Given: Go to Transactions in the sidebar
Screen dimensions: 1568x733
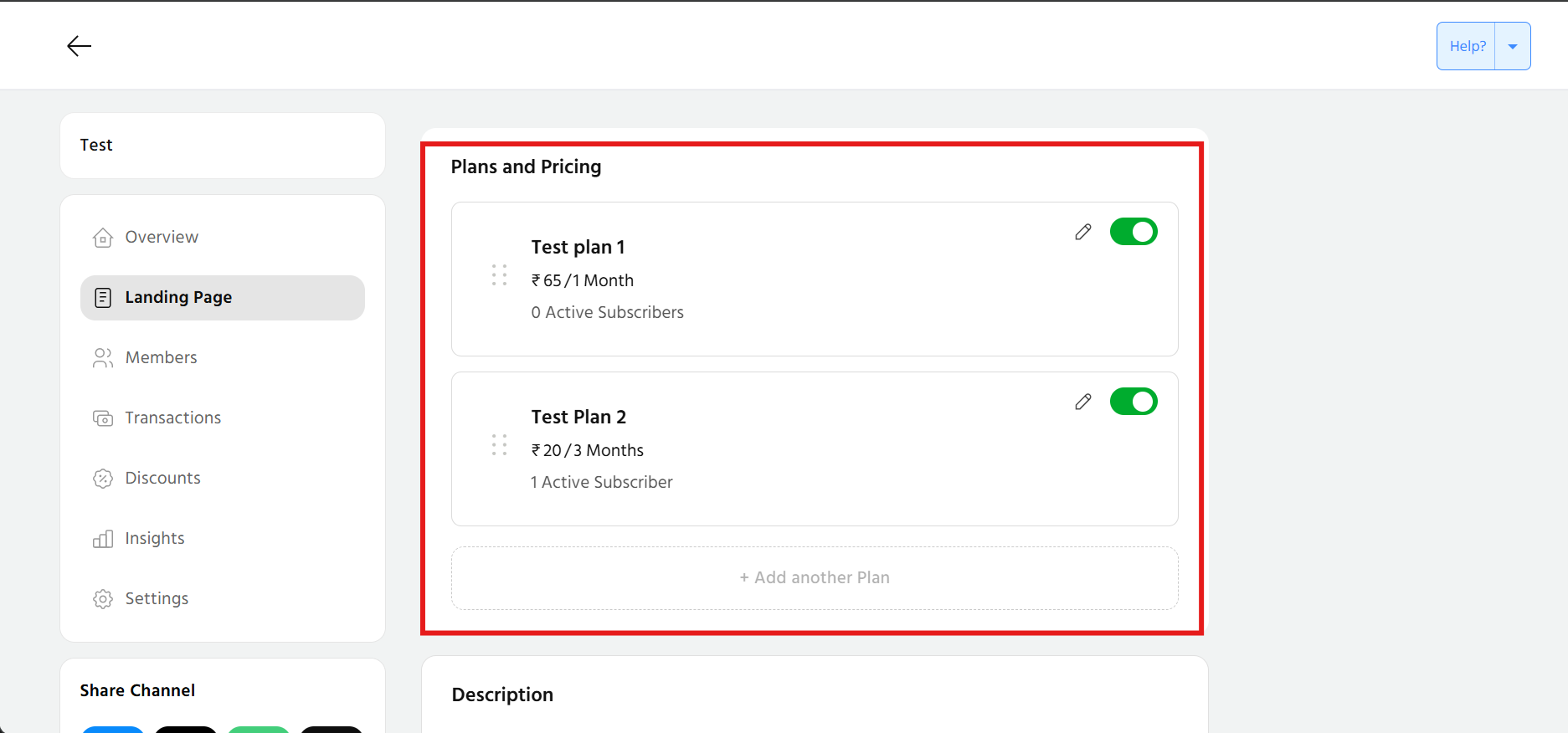Looking at the screenshot, I should click(172, 418).
